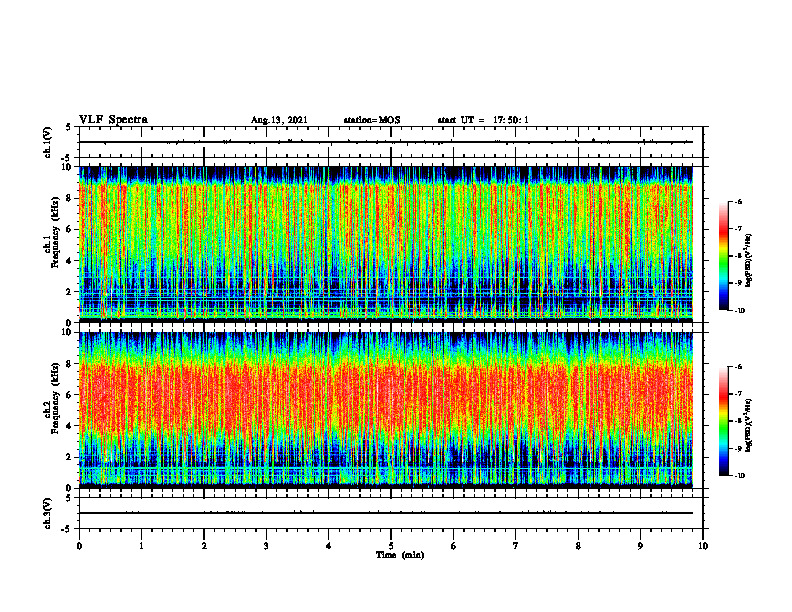Image resolution: width=792 pixels, height=612 pixels.
Task: Click time axis tick label "9"
Action: pyautogui.click(x=640, y=546)
